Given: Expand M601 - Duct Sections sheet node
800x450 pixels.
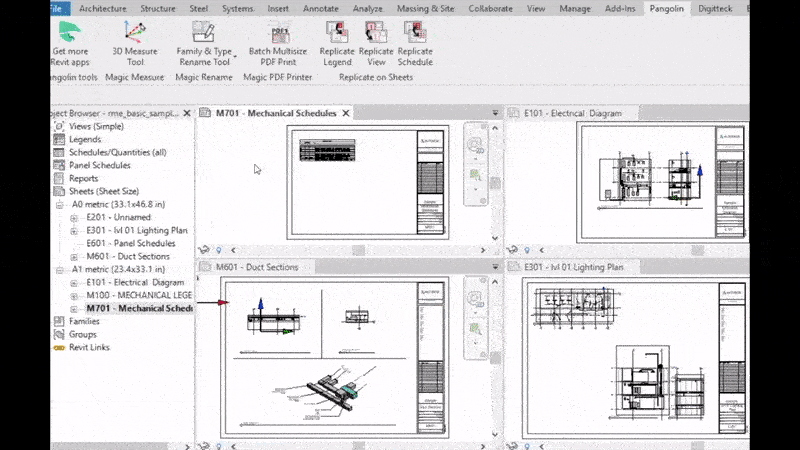Looking at the screenshot, I should pyautogui.click(x=74, y=257).
